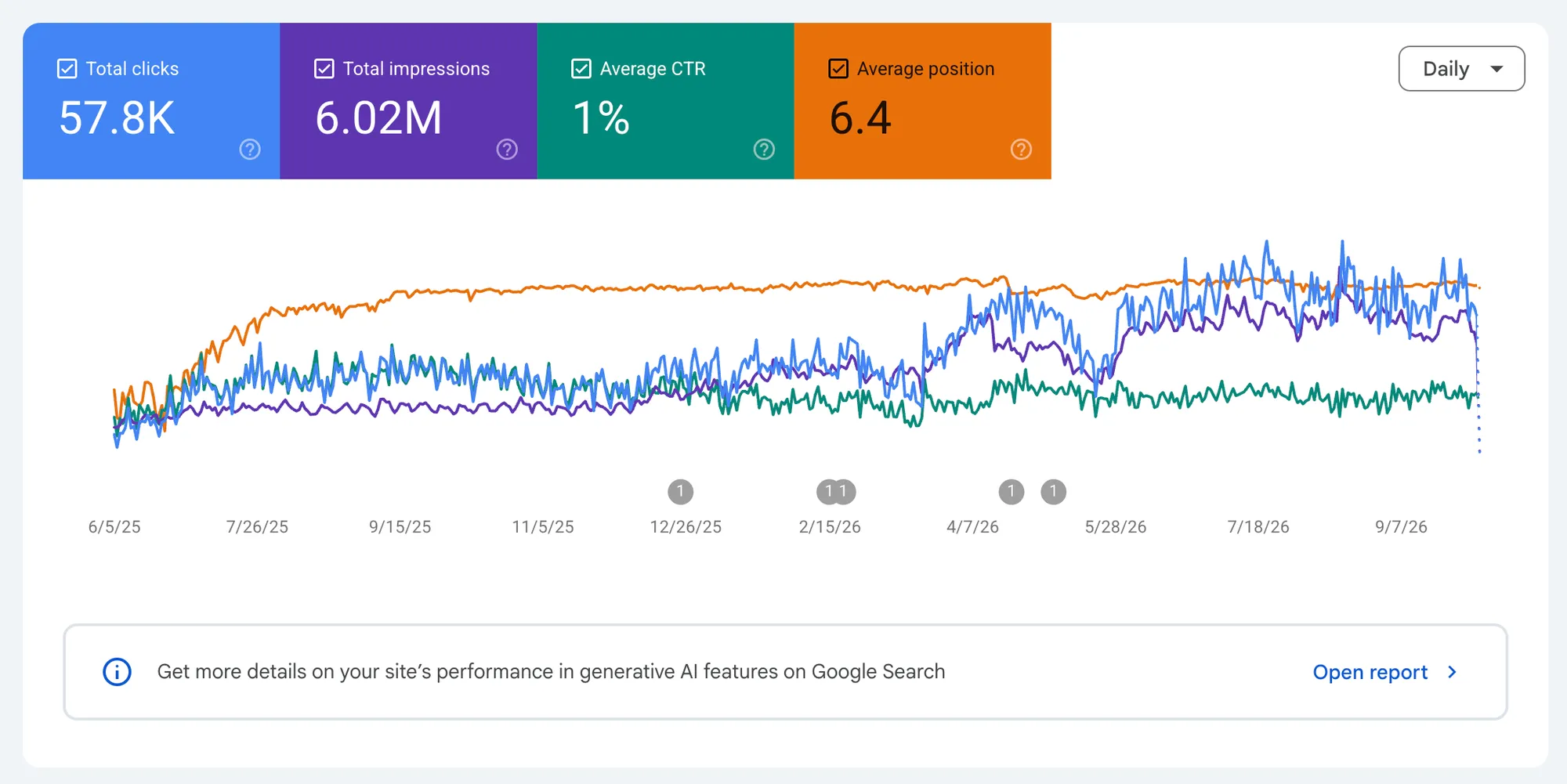Image resolution: width=1567 pixels, height=784 pixels.
Task: Open help for Total impressions metric
Action: pyautogui.click(x=507, y=150)
